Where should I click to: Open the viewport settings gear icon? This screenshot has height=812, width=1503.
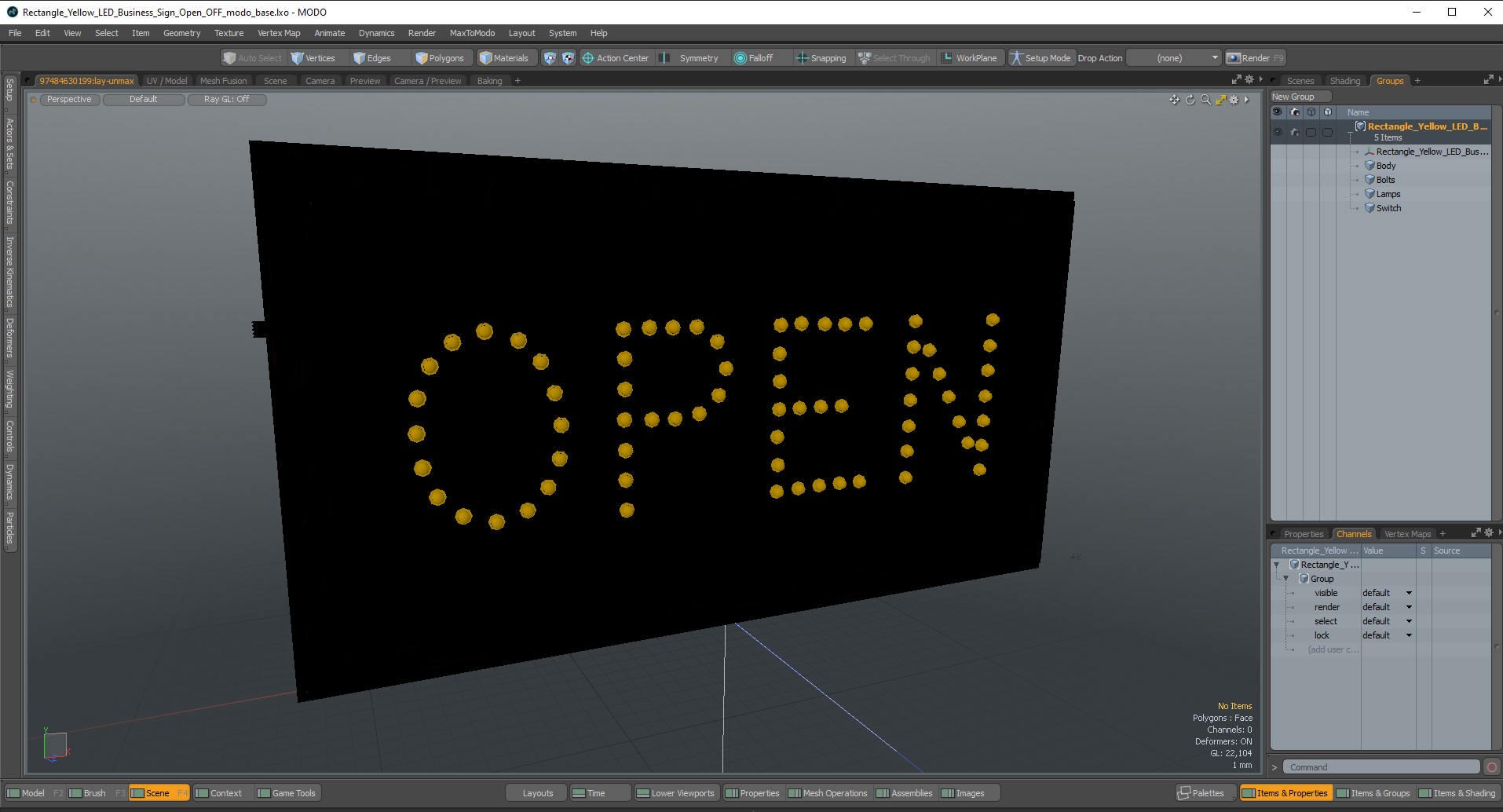[x=1234, y=100]
